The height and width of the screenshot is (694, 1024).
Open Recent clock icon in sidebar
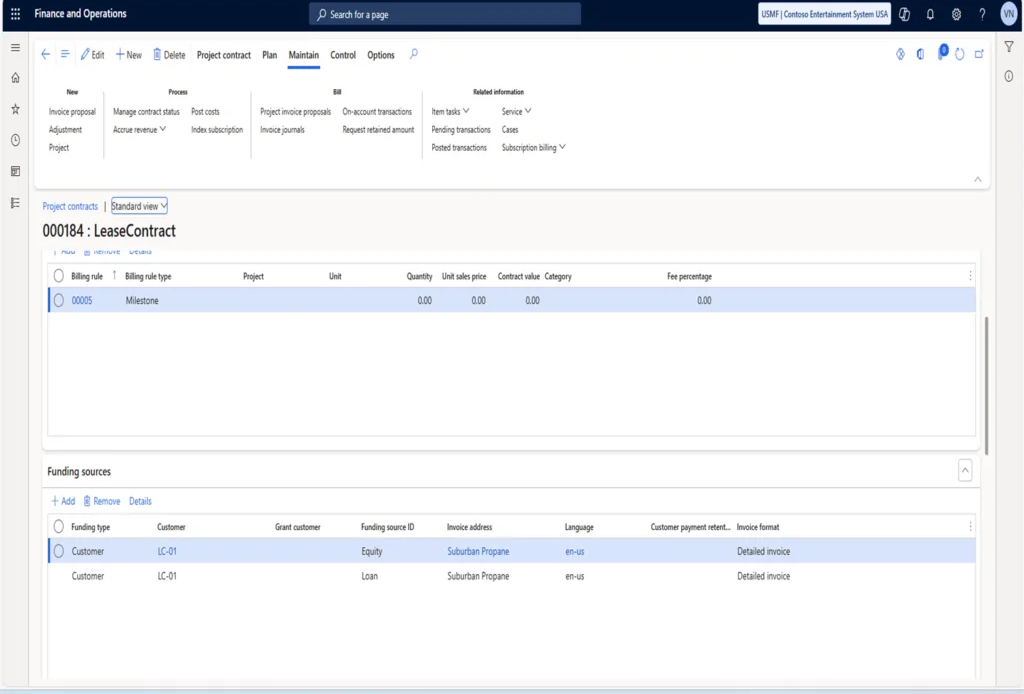pyautogui.click(x=15, y=140)
